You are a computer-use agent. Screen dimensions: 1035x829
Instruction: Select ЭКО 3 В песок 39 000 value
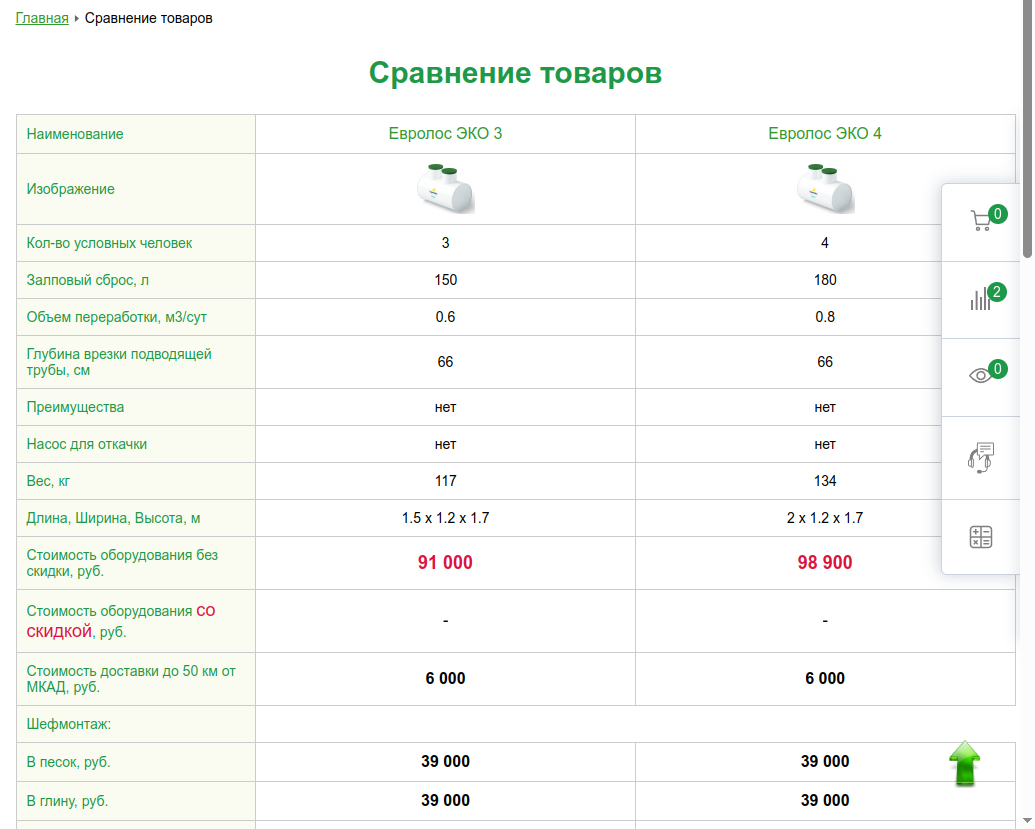tap(446, 761)
